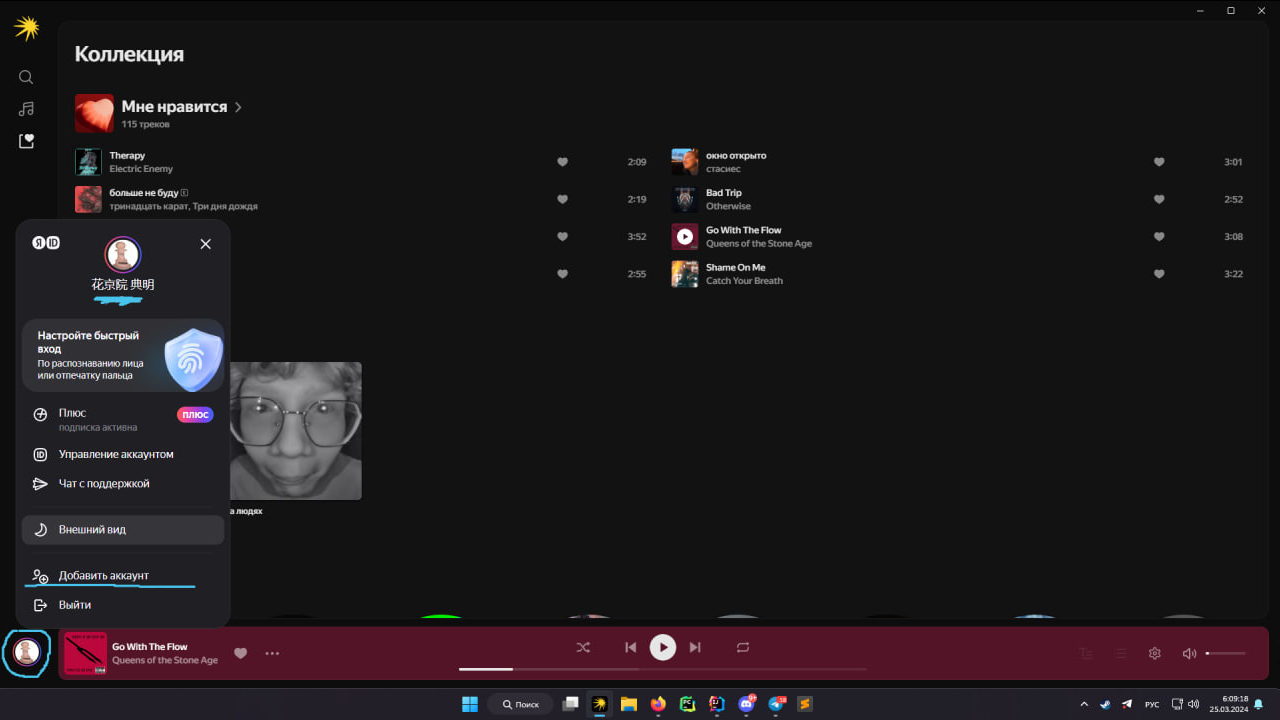Select Внешний вид appearance option
The height and width of the screenshot is (720, 1280).
pos(123,530)
